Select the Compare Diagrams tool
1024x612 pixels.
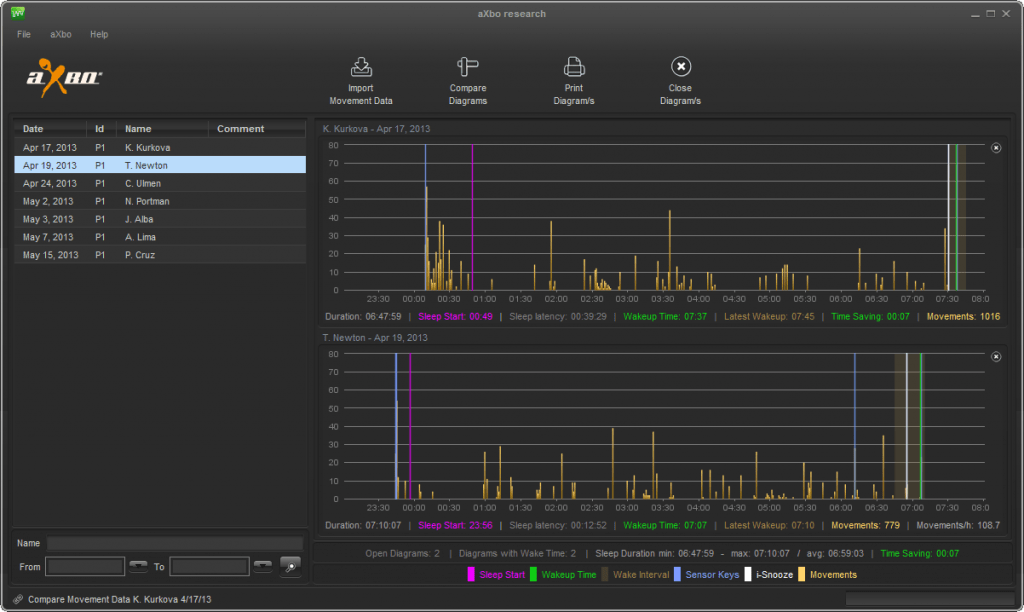click(x=467, y=70)
